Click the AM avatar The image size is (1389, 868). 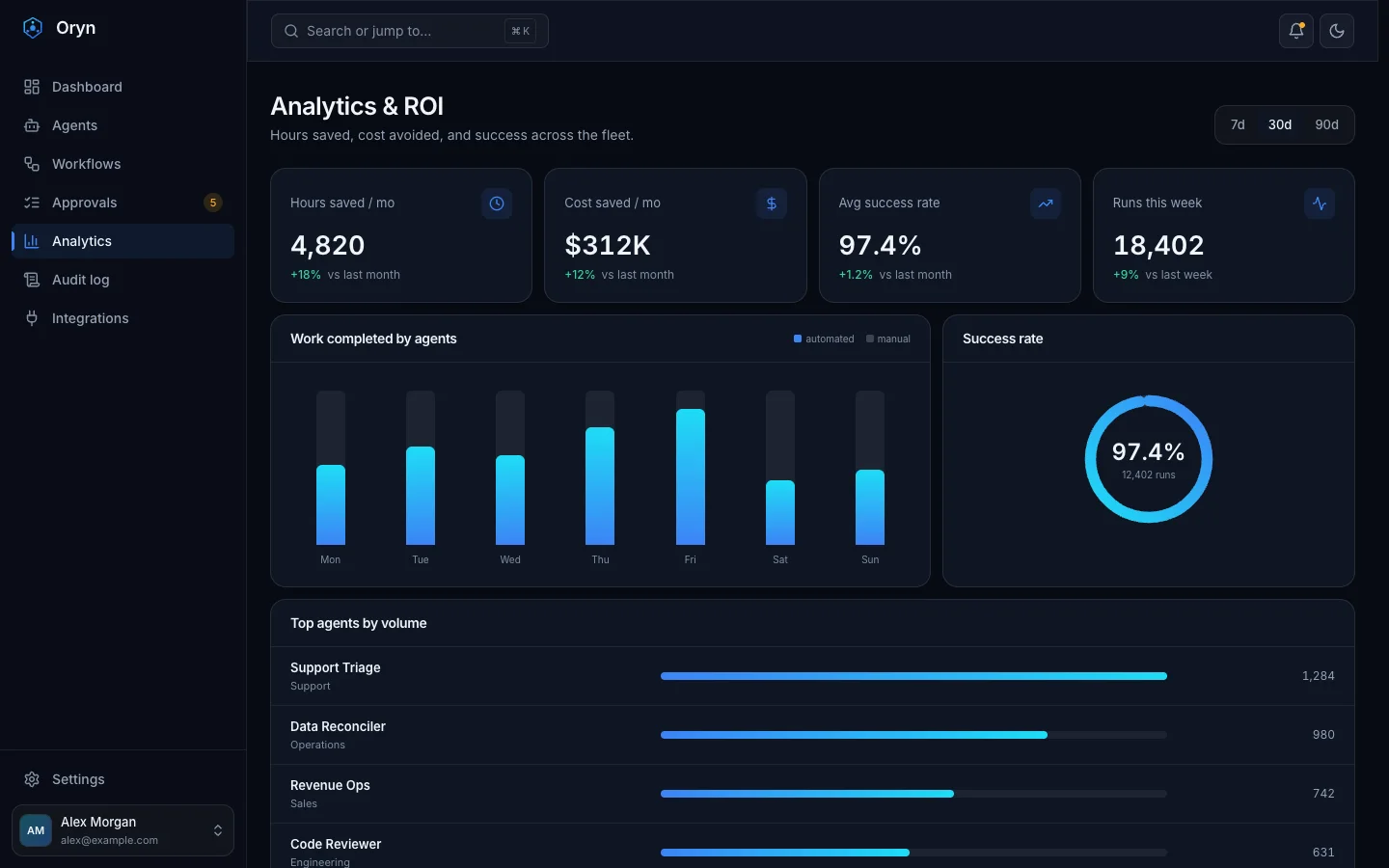point(36,830)
